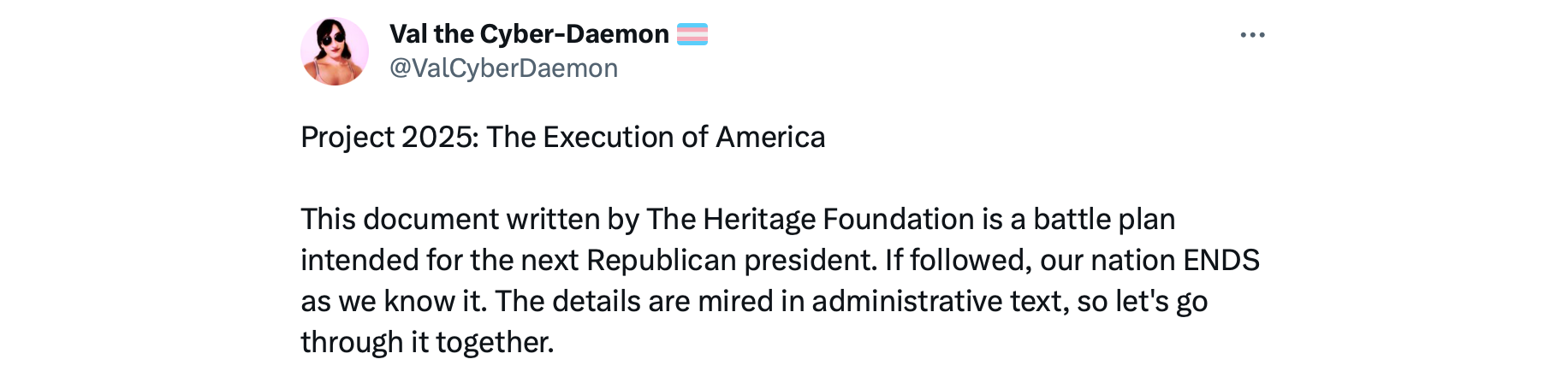The height and width of the screenshot is (371, 1568).
Task: Click the "Project 2025:" text in the headline
Action: 390,138
